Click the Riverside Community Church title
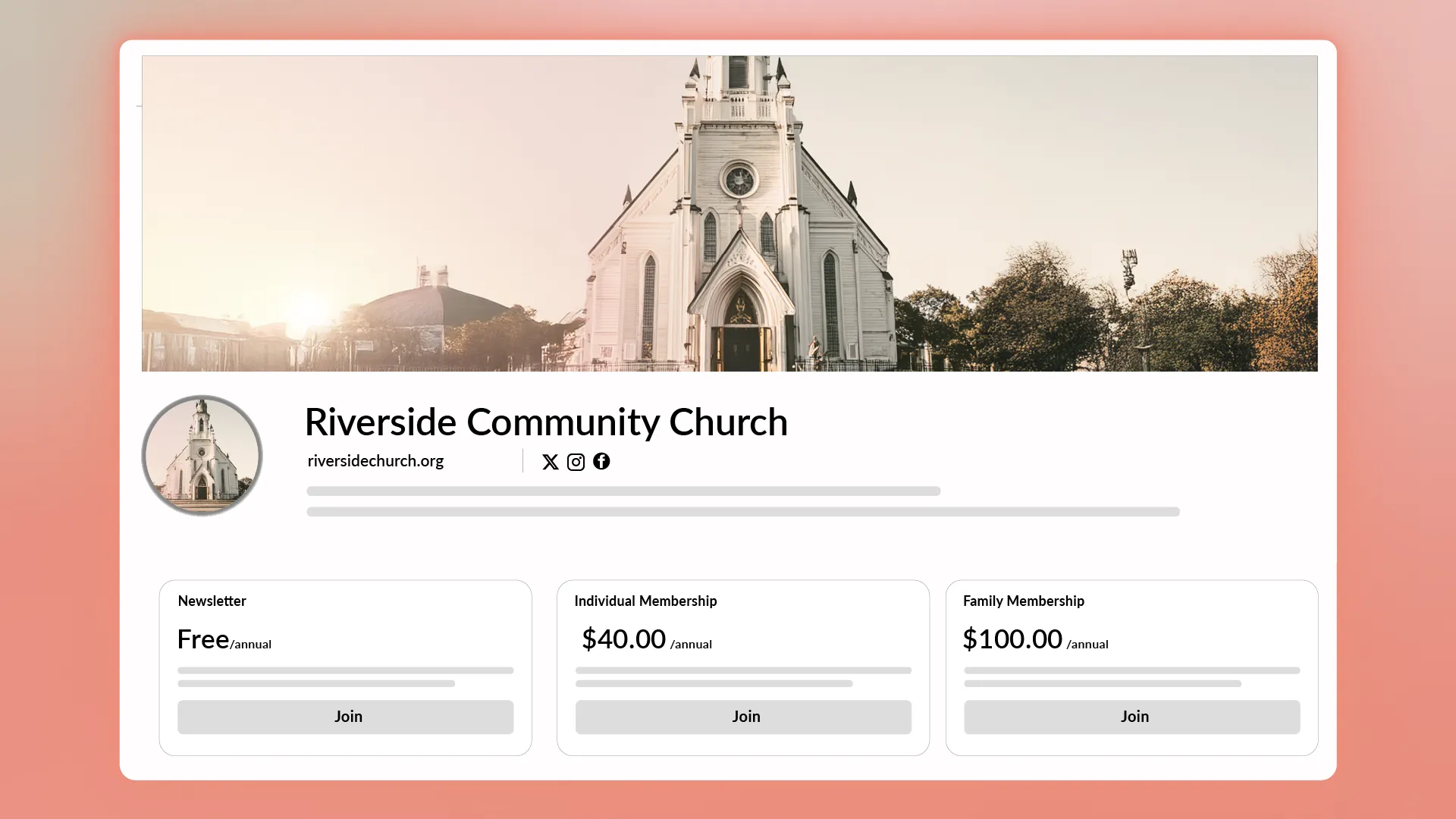Screen dimensions: 1456x819 (546, 422)
